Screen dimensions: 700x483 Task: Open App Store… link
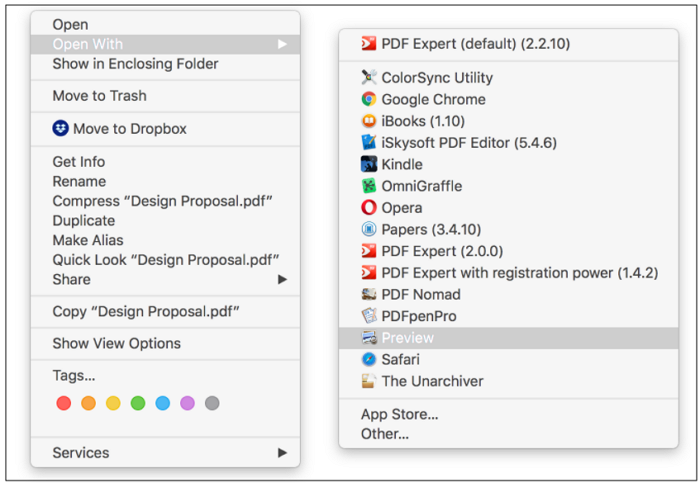(400, 414)
